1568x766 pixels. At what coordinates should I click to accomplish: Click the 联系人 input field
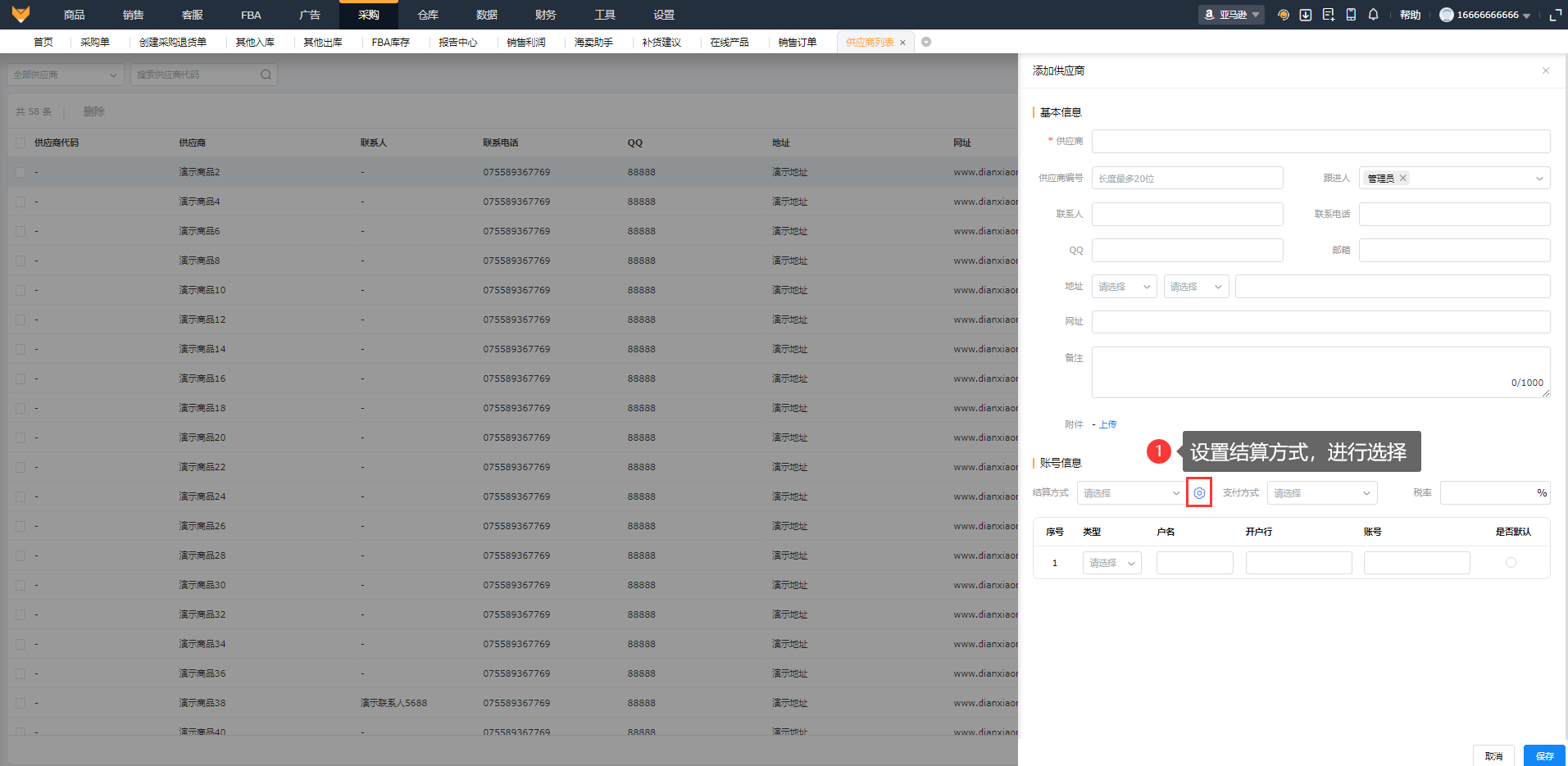[x=1187, y=214]
